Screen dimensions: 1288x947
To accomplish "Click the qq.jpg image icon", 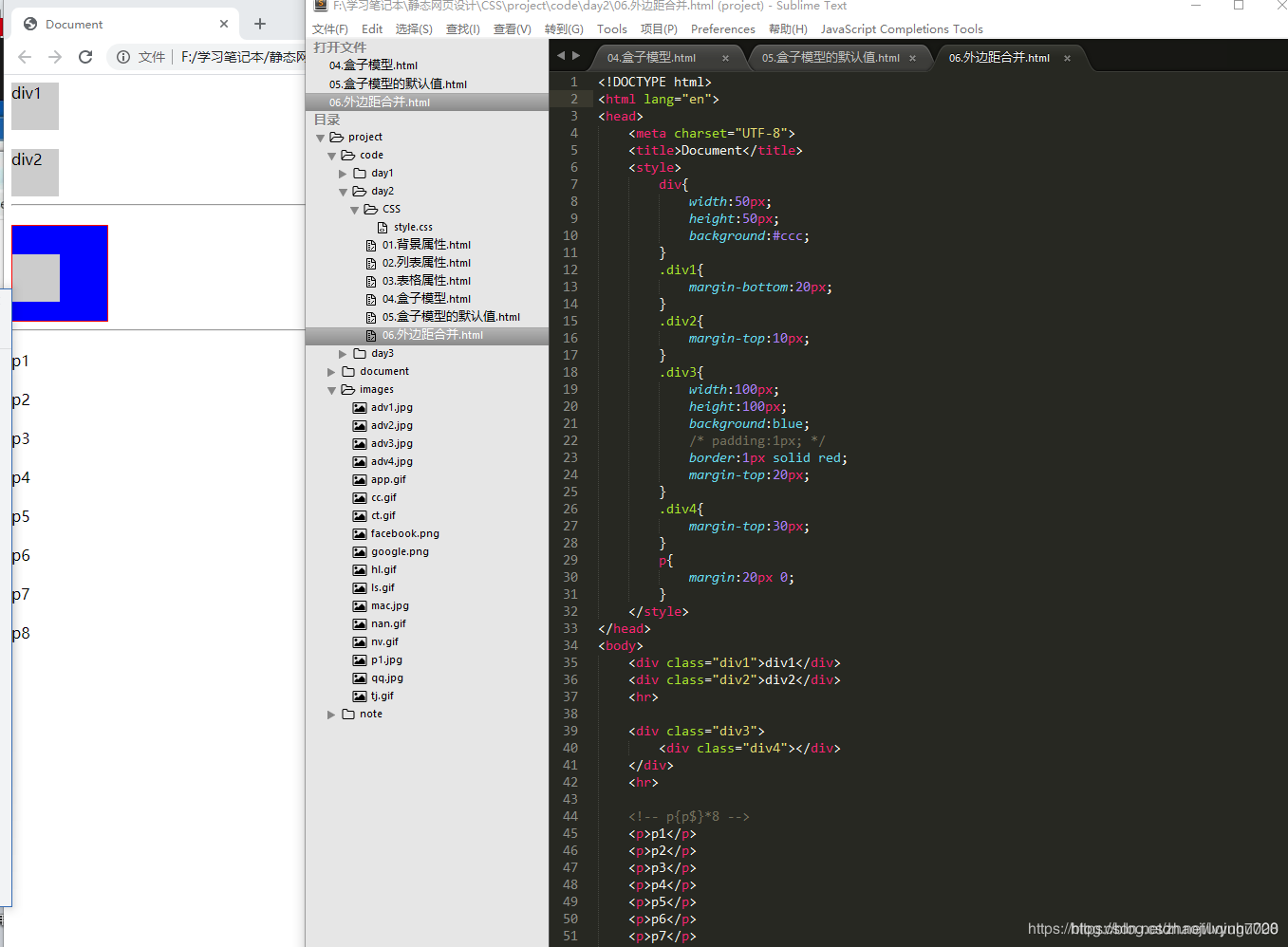I will point(360,678).
